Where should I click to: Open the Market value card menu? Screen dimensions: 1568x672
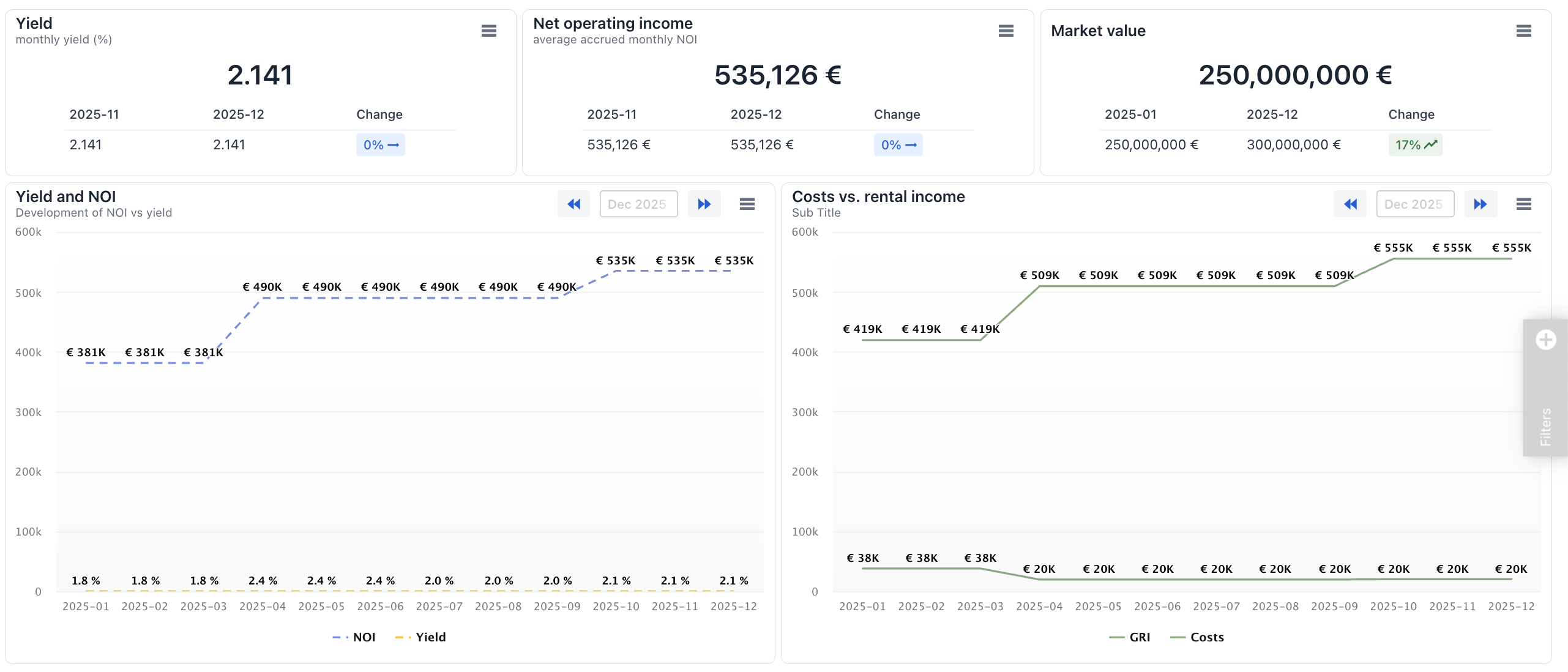click(x=1523, y=31)
